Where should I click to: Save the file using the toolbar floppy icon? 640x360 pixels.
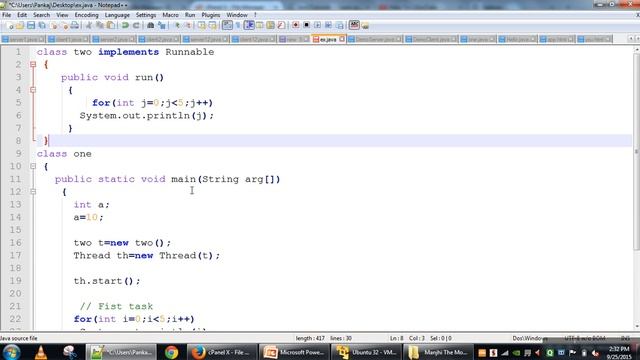point(31,25)
